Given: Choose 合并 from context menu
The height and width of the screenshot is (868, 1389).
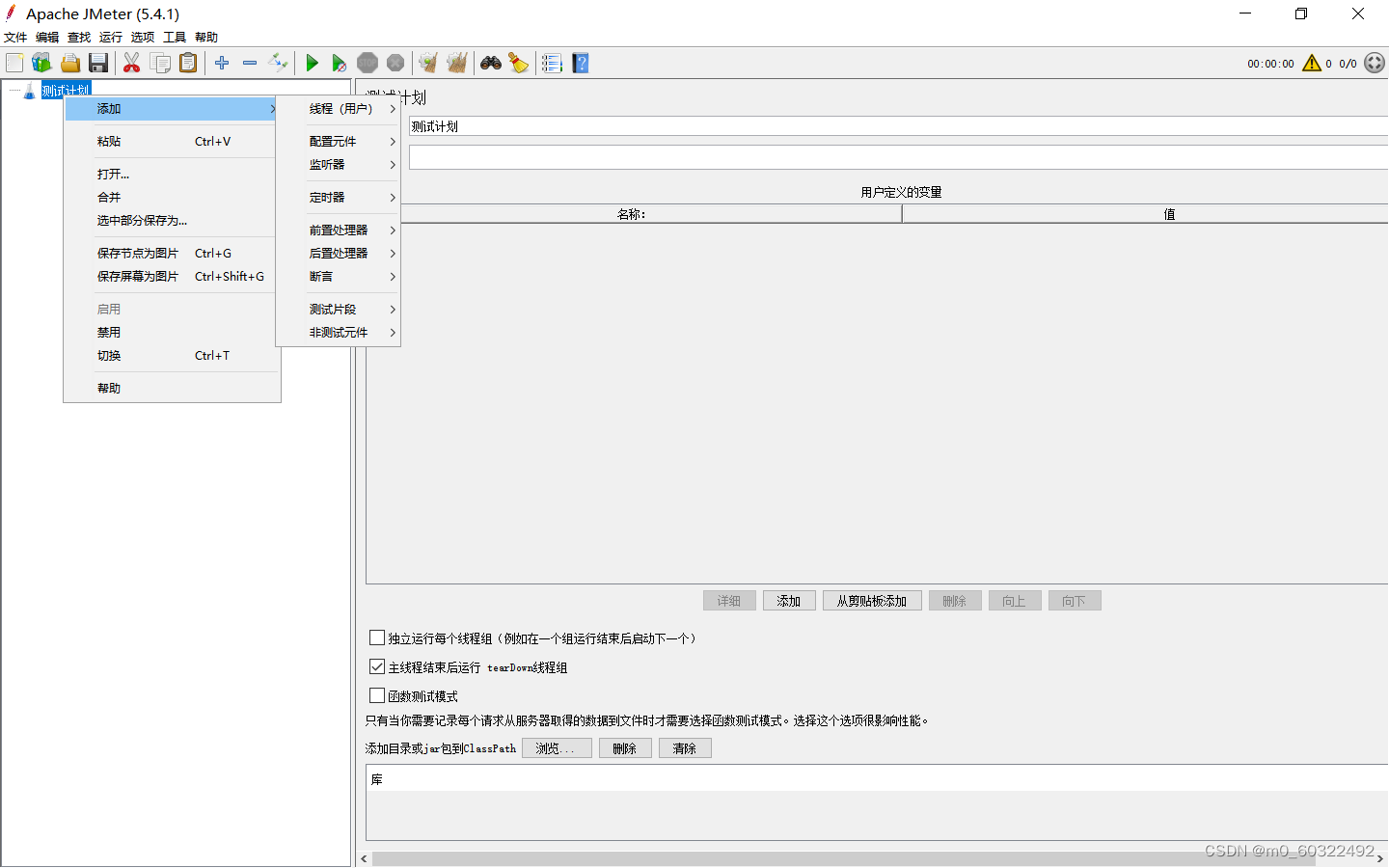Looking at the screenshot, I should tap(171, 198).
